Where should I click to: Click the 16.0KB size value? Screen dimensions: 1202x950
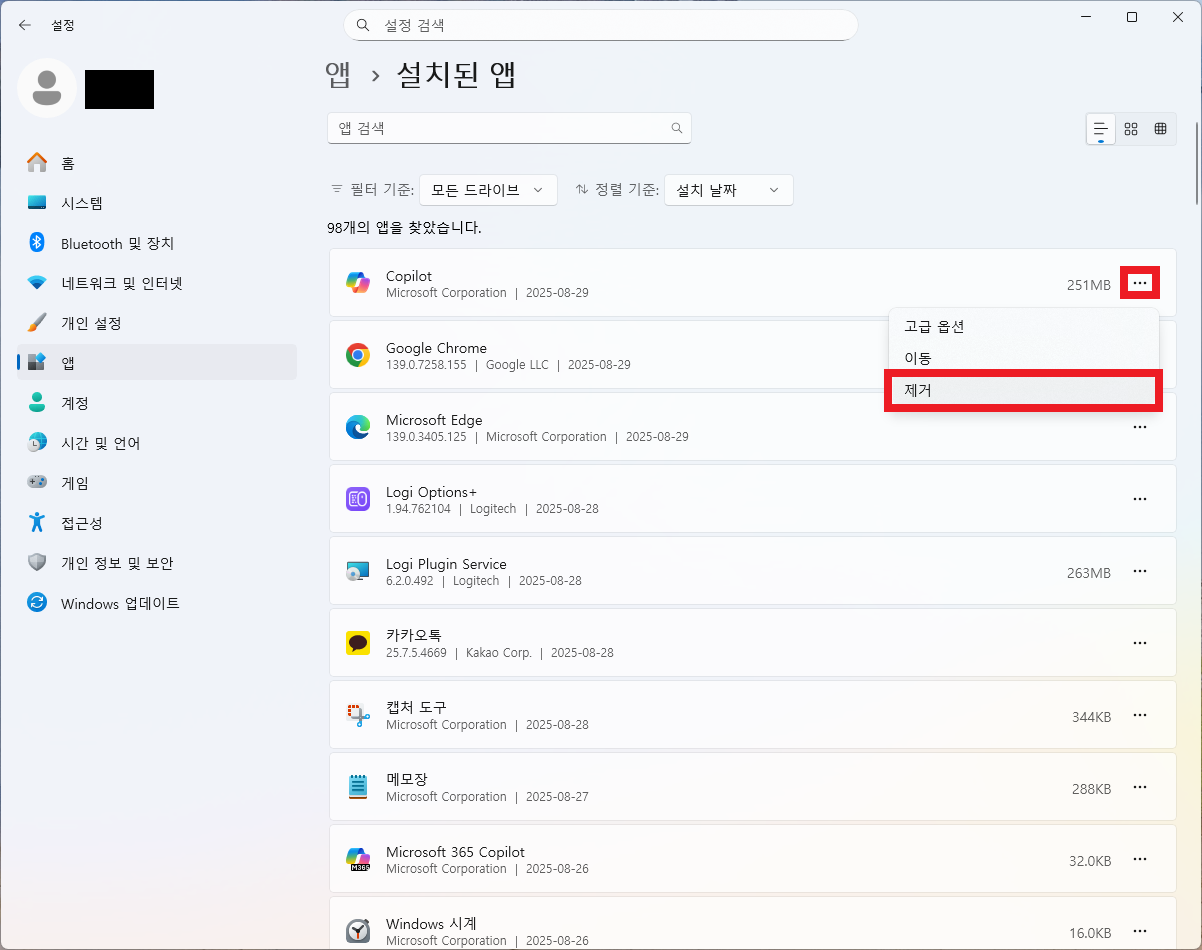pos(1090,933)
